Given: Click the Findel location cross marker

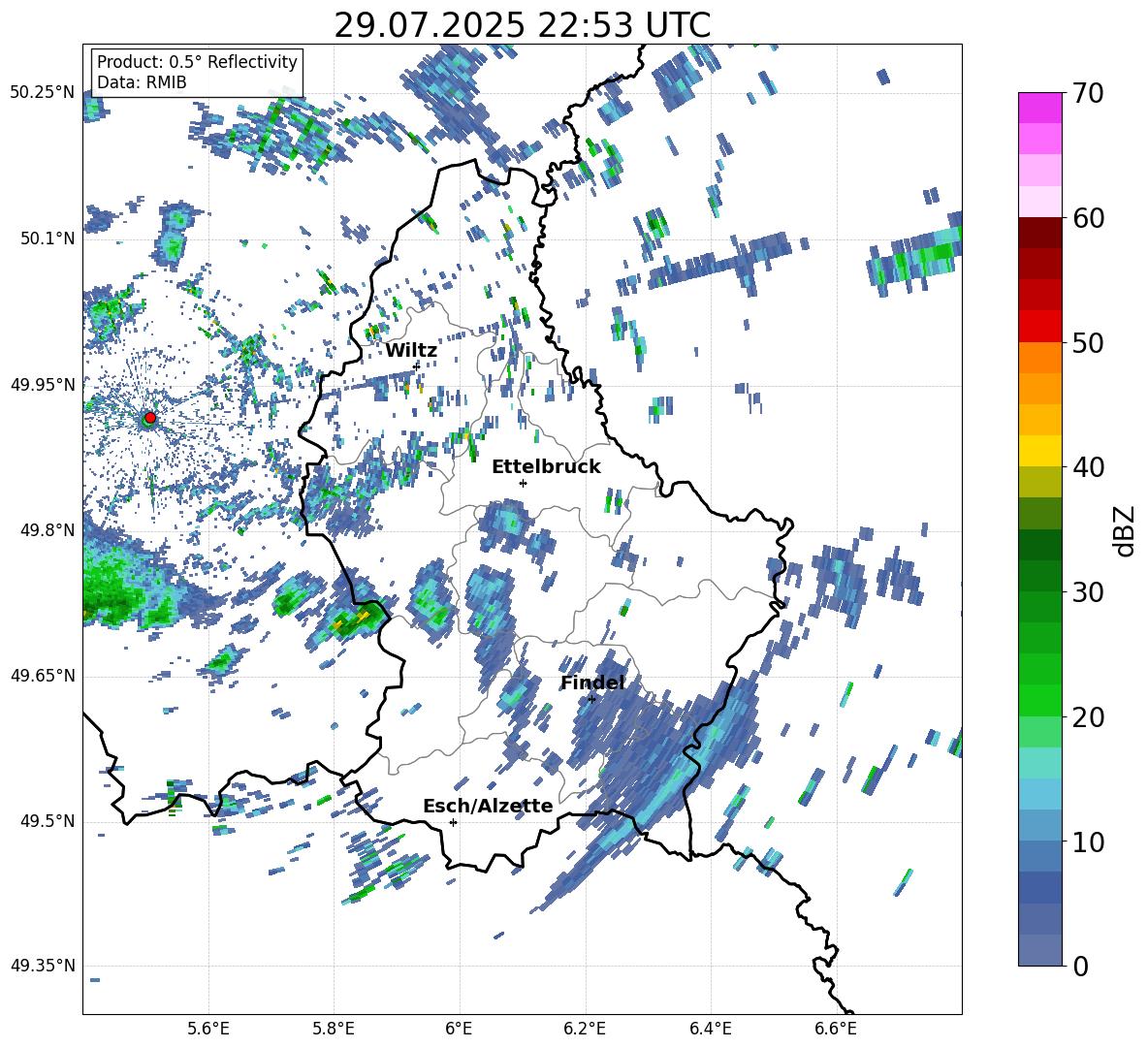Looking at the screenshot, I should point(591,699).
